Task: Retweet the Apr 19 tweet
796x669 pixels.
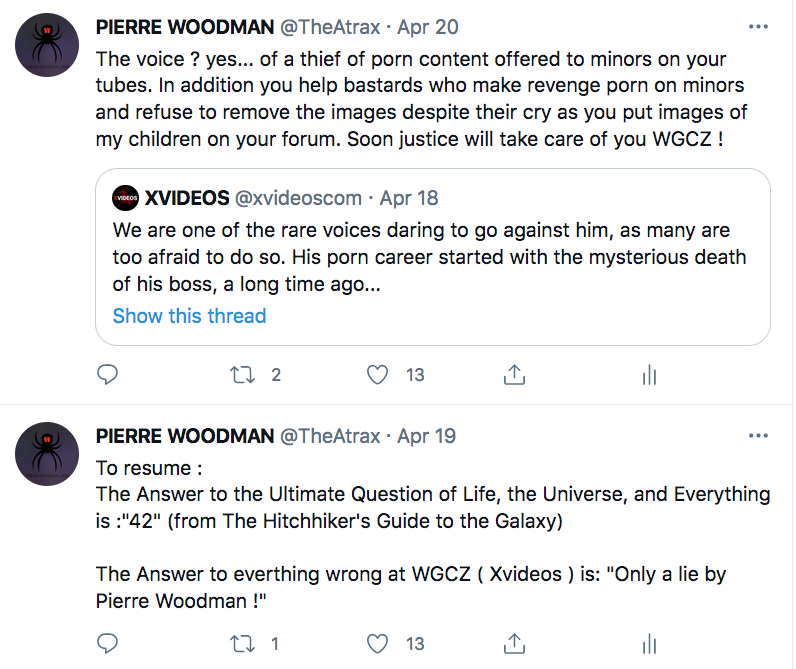Action: [x=241, y=643]
